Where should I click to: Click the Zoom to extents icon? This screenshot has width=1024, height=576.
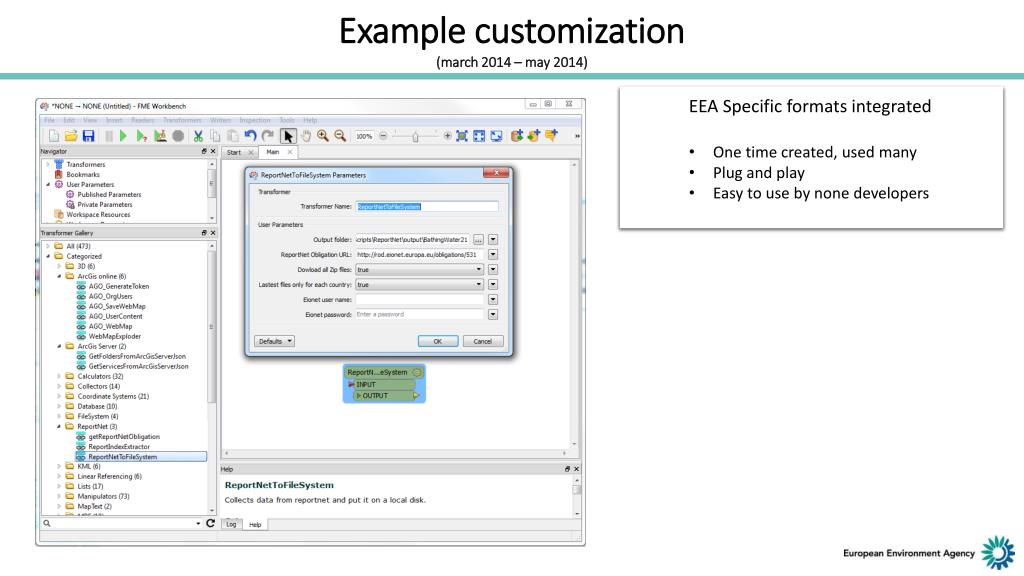pos(479,136)
